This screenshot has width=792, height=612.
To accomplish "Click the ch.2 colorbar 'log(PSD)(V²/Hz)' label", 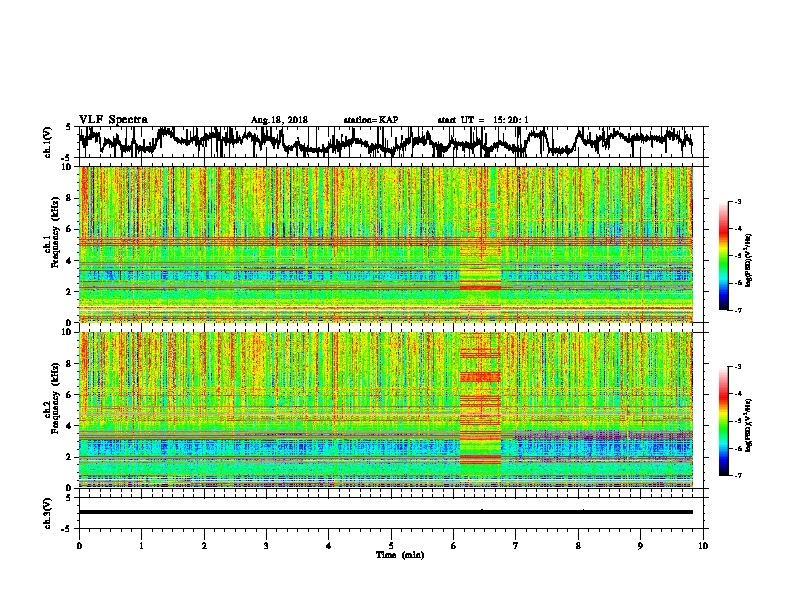I will pos(749,425).
